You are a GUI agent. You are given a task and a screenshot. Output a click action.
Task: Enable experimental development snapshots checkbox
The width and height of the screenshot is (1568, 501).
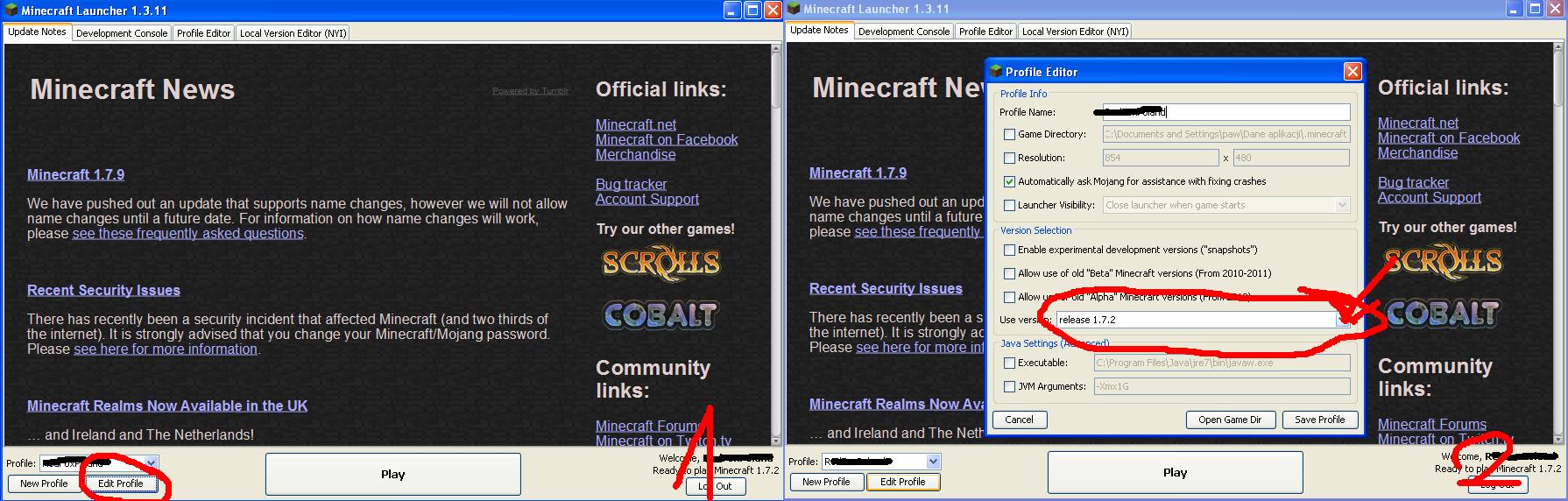point(1009,250)
